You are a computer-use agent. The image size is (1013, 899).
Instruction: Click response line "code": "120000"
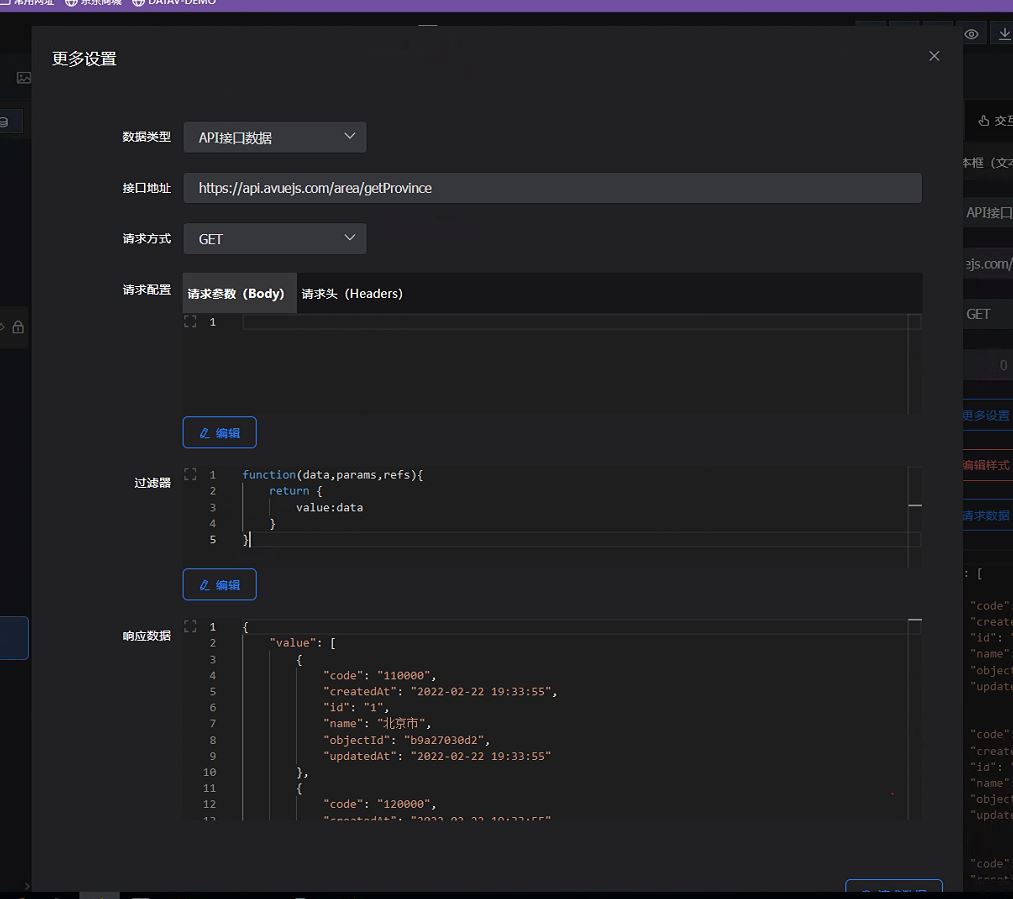[x=380, y=804]
